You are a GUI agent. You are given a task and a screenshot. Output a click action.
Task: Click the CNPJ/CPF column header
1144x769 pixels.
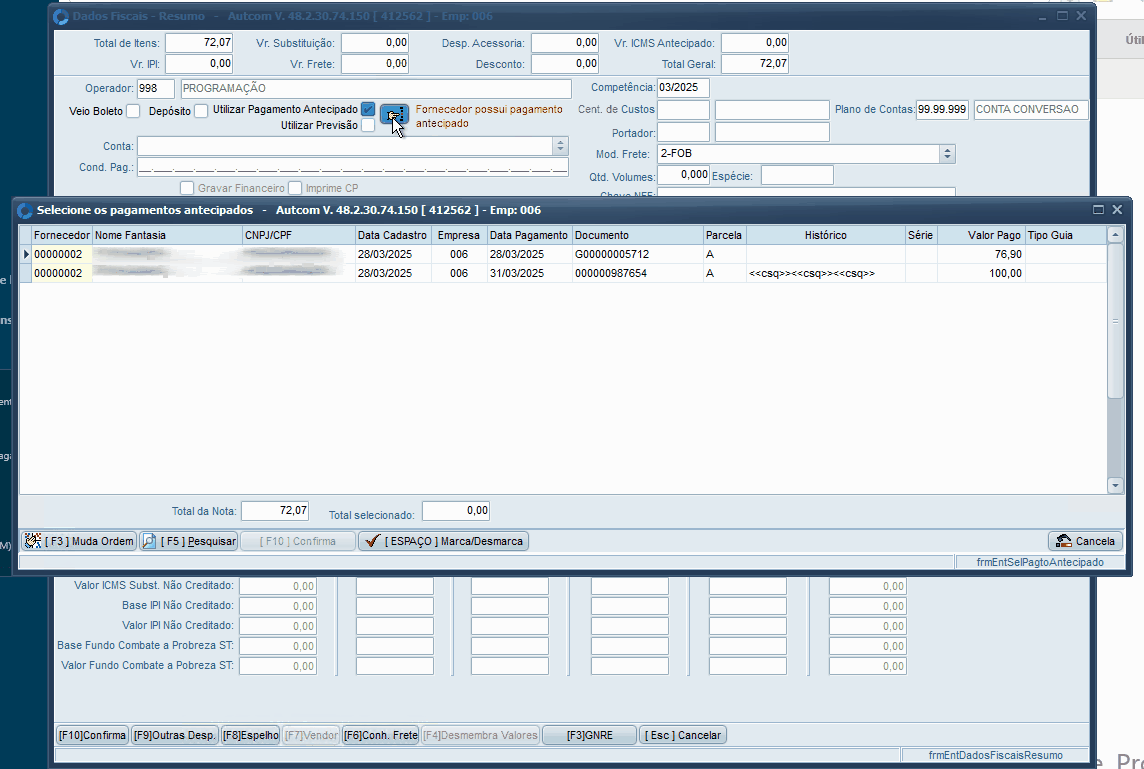point(299,236)
